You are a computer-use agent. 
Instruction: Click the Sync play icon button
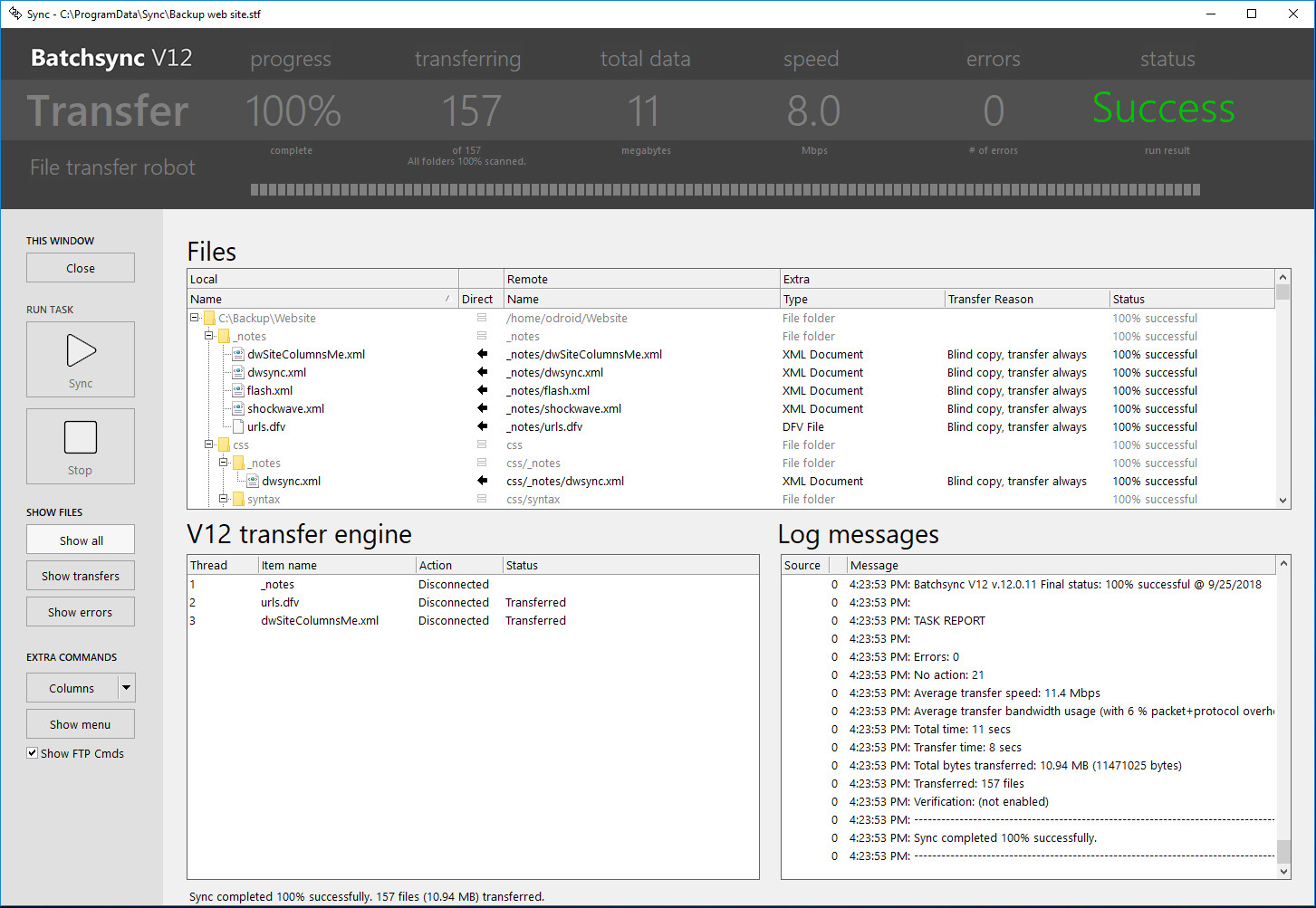(x=81, y=359)
